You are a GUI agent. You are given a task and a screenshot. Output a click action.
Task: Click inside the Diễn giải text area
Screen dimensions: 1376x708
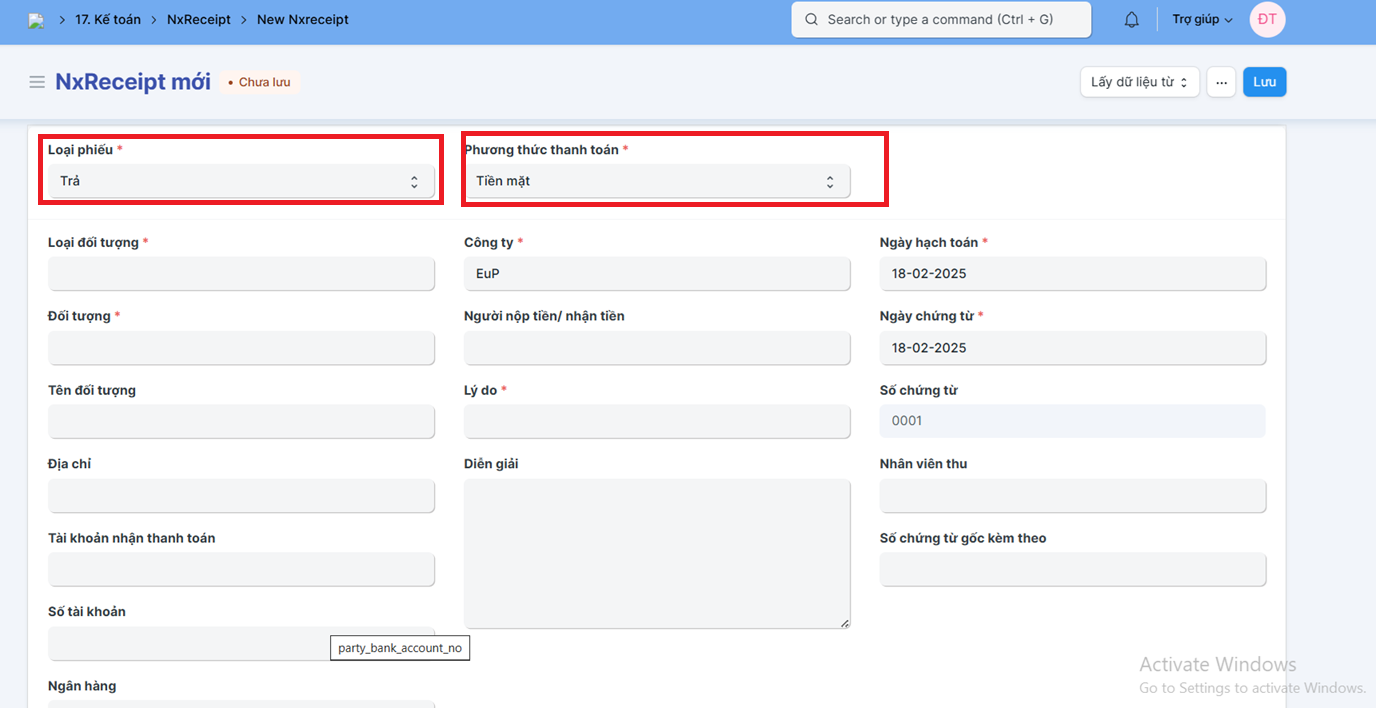click(657, 553)
